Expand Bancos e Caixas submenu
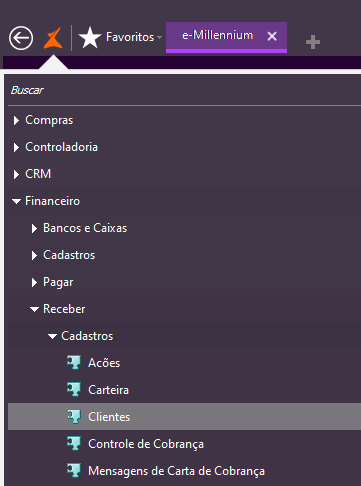The height and width of the screenshot is (486, 361). click(34, 228)
